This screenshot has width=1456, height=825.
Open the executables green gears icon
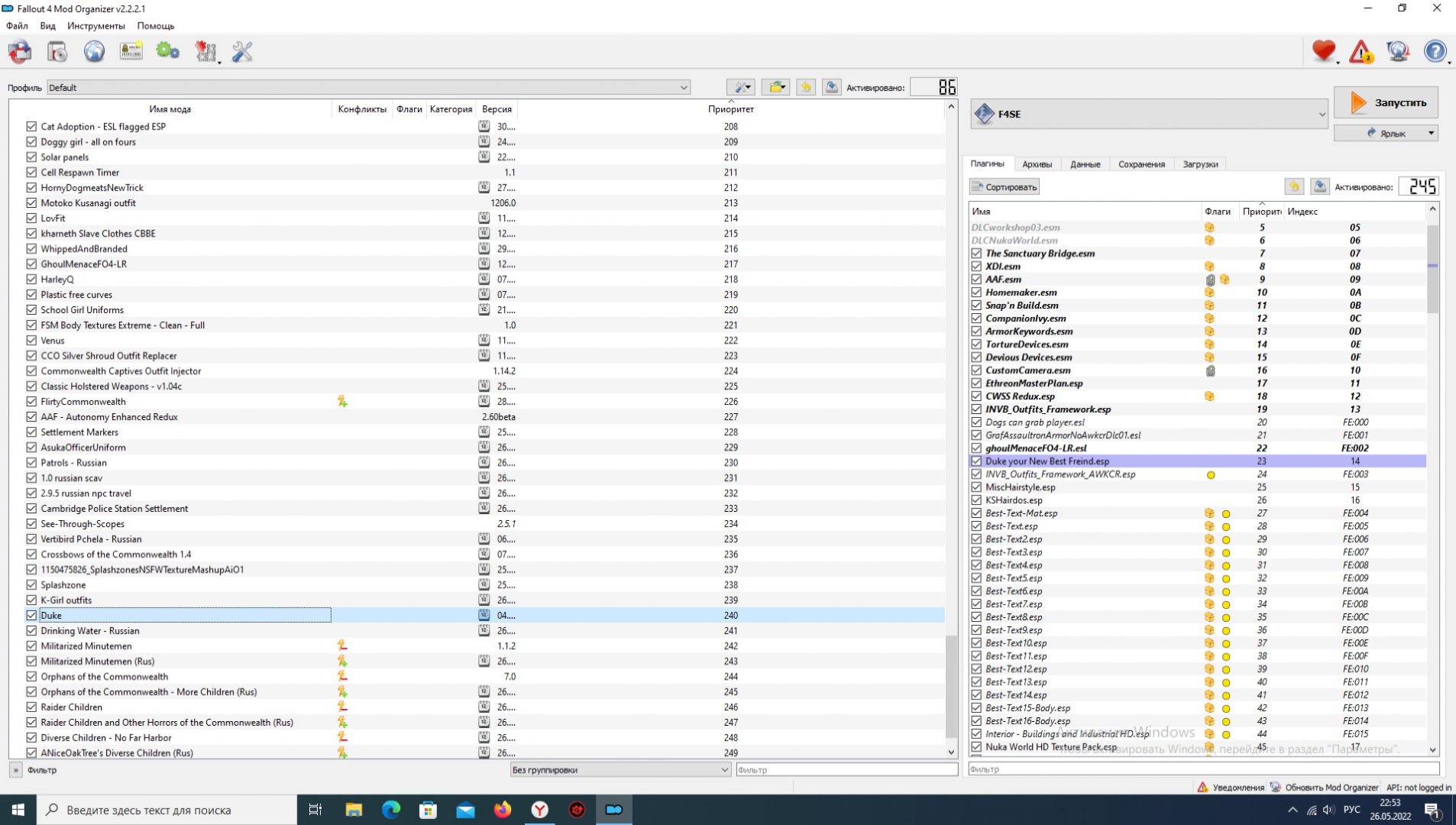click(x=167, y=52)
